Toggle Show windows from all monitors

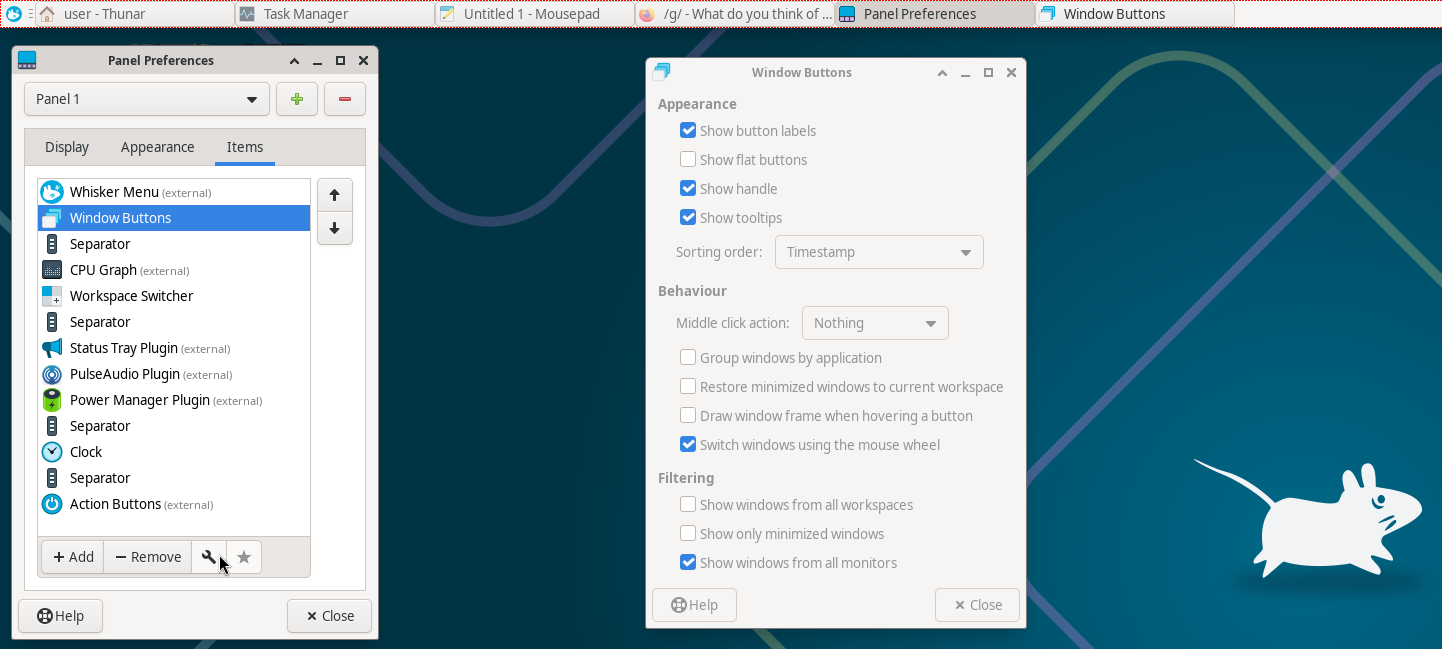tap(688, 562)
